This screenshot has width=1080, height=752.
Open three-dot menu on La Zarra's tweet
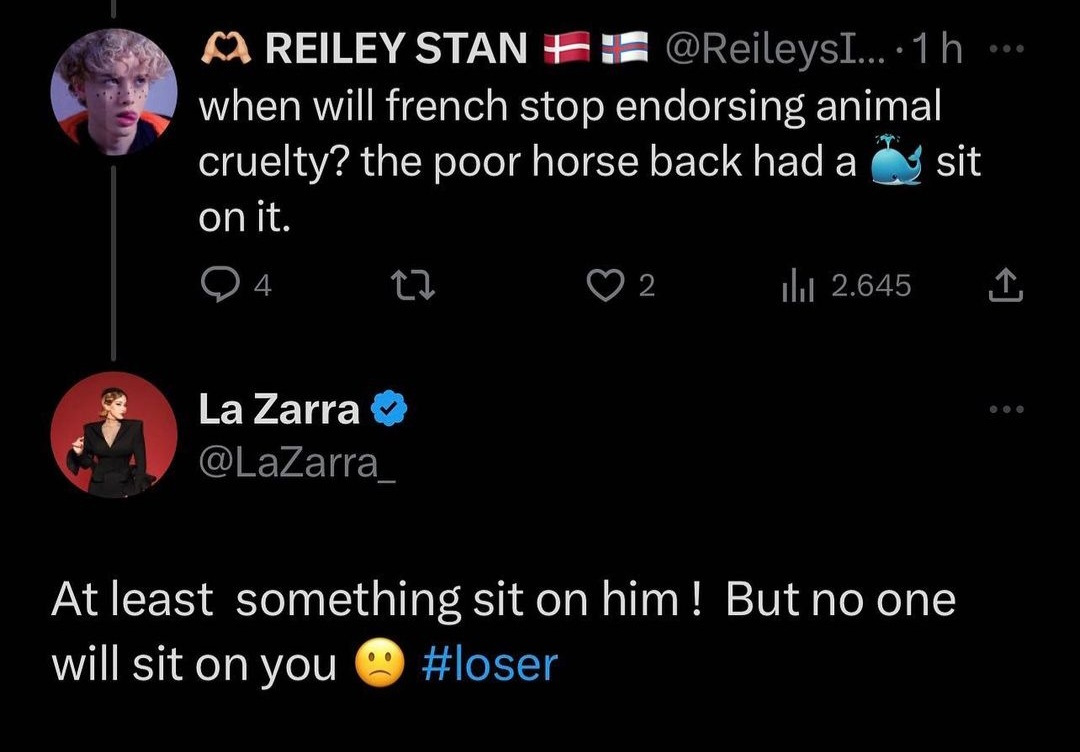[1008, 410]
